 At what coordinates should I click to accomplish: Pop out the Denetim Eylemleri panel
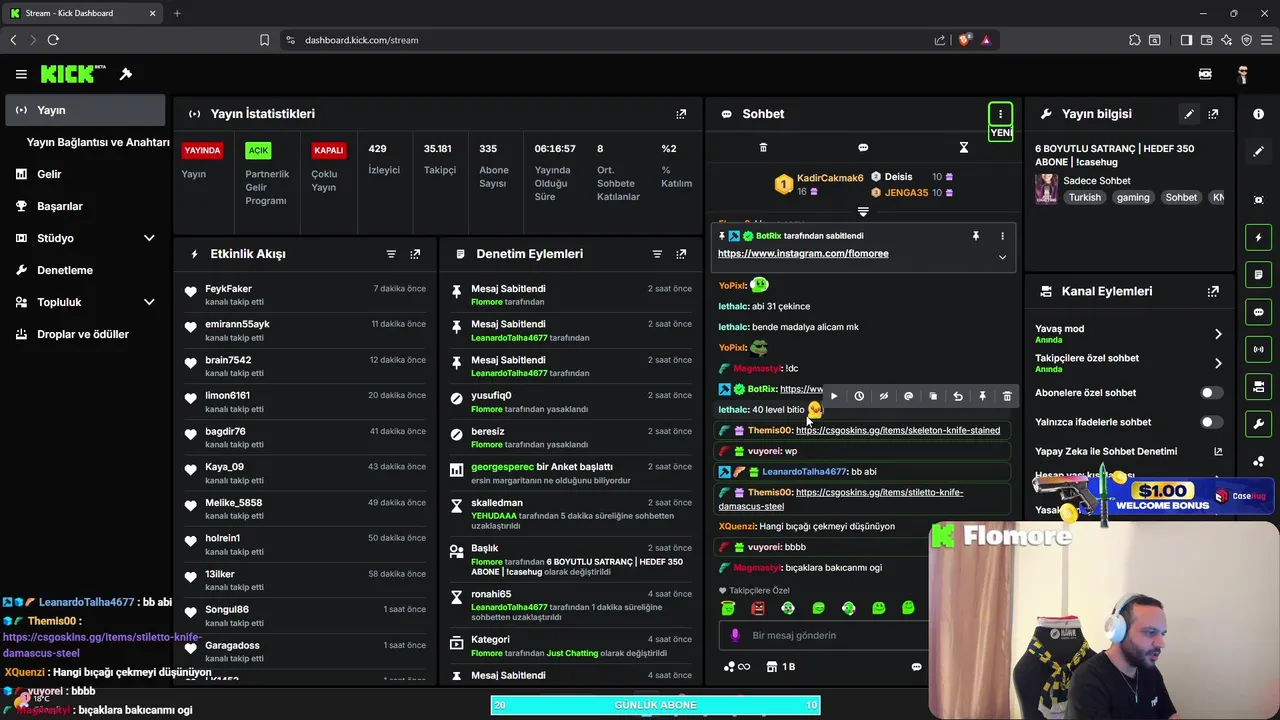(681, 254)
